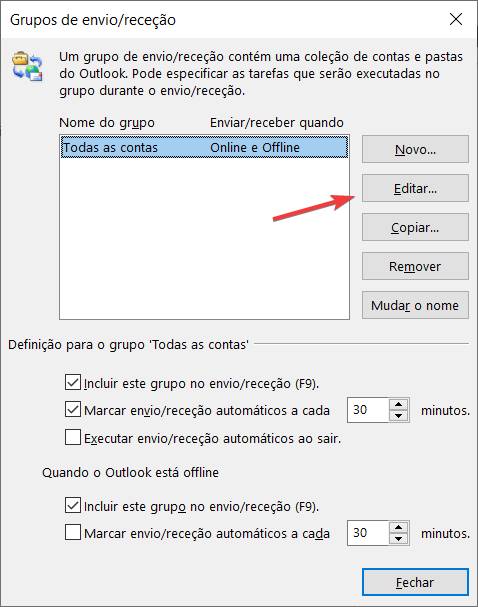
Task: Close the Grupos de envio/receção dialog
Action: point(456,19)
